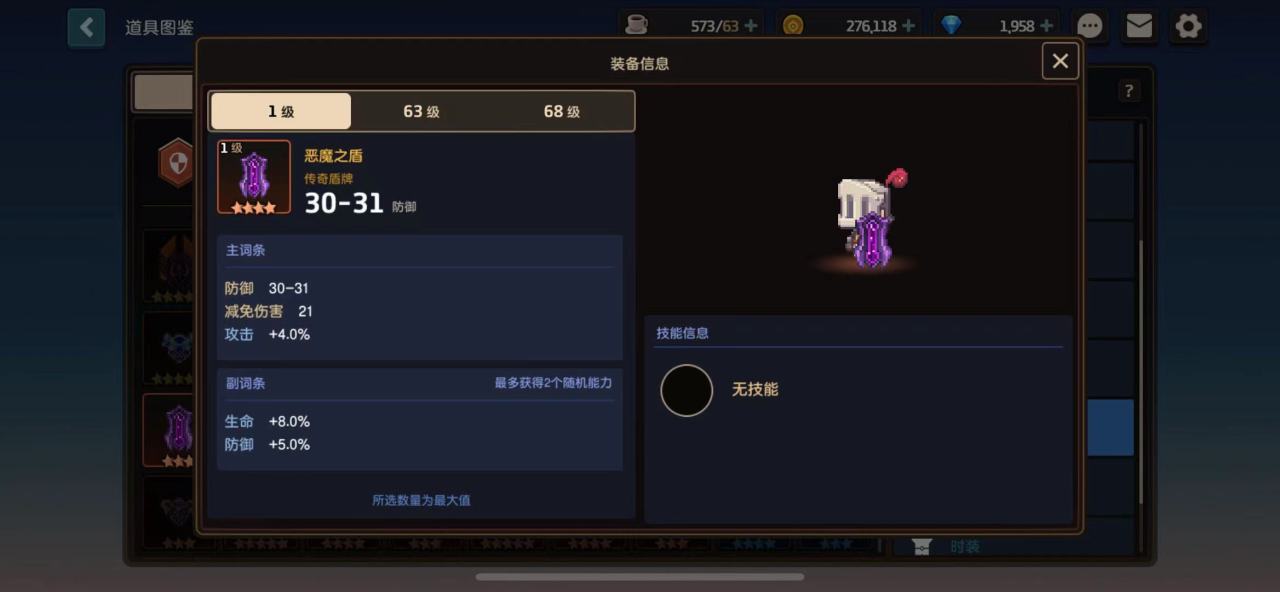Add stamina with the plus beside 573/63
The height and width of the screenshot is (592, 1280).
[x=751, y=25]
